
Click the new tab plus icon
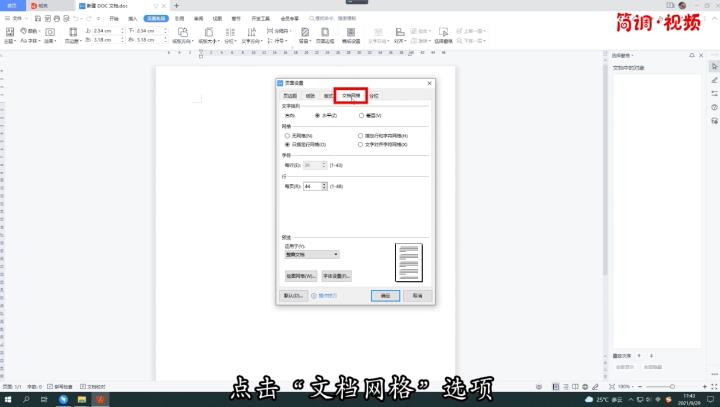(x=177, y=5)
